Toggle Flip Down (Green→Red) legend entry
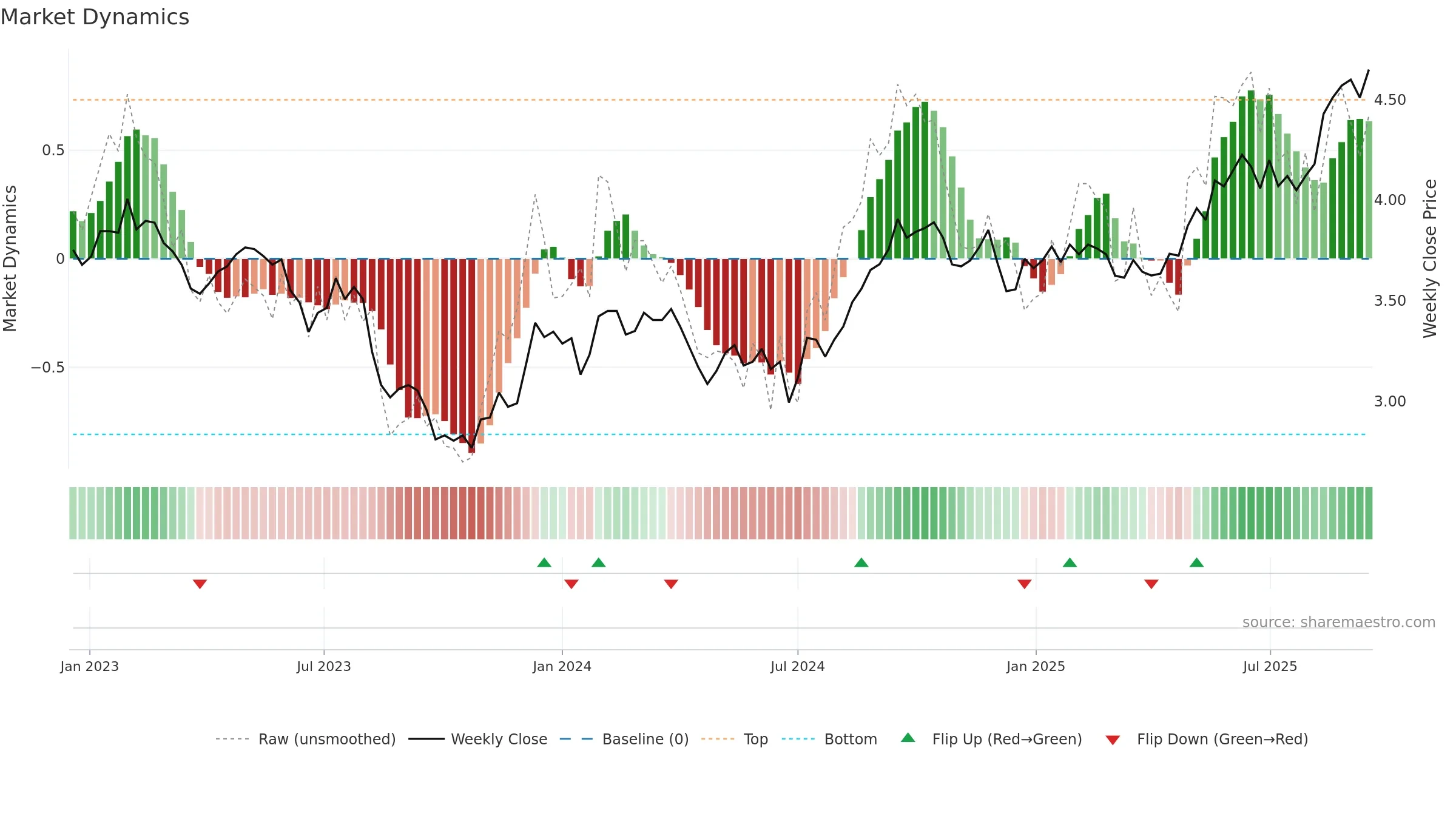The width and height of the screenshot is (1456, 819). click(1207, 739)
